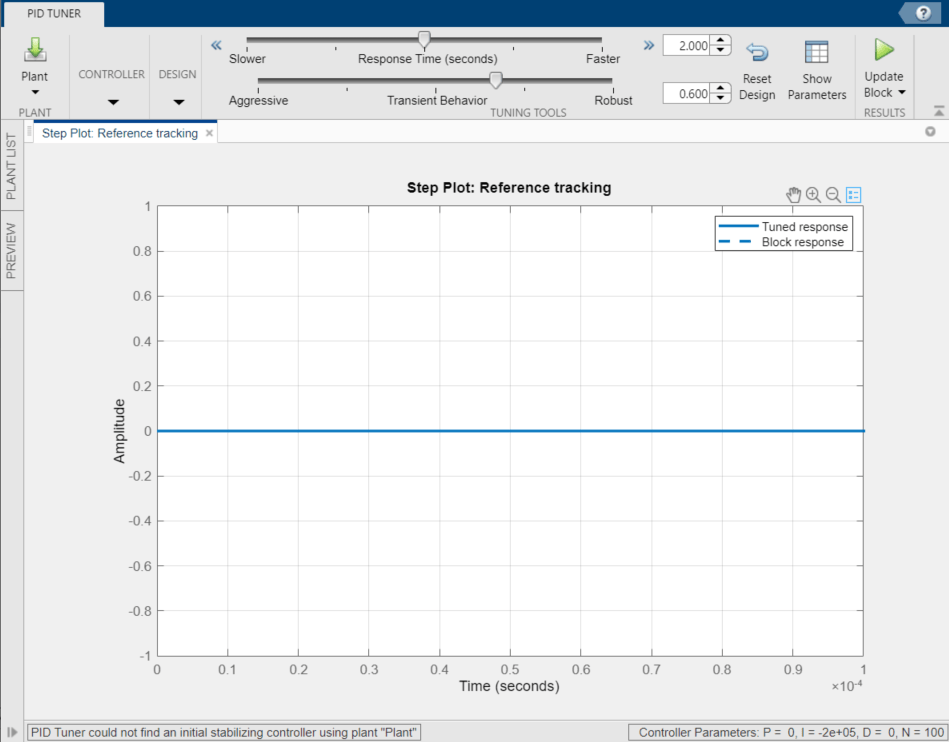Image resolution: width=949 pixels, height=742 pixels.
Task: Open the Update Block dropdown arrow
Action: point(902,93)
